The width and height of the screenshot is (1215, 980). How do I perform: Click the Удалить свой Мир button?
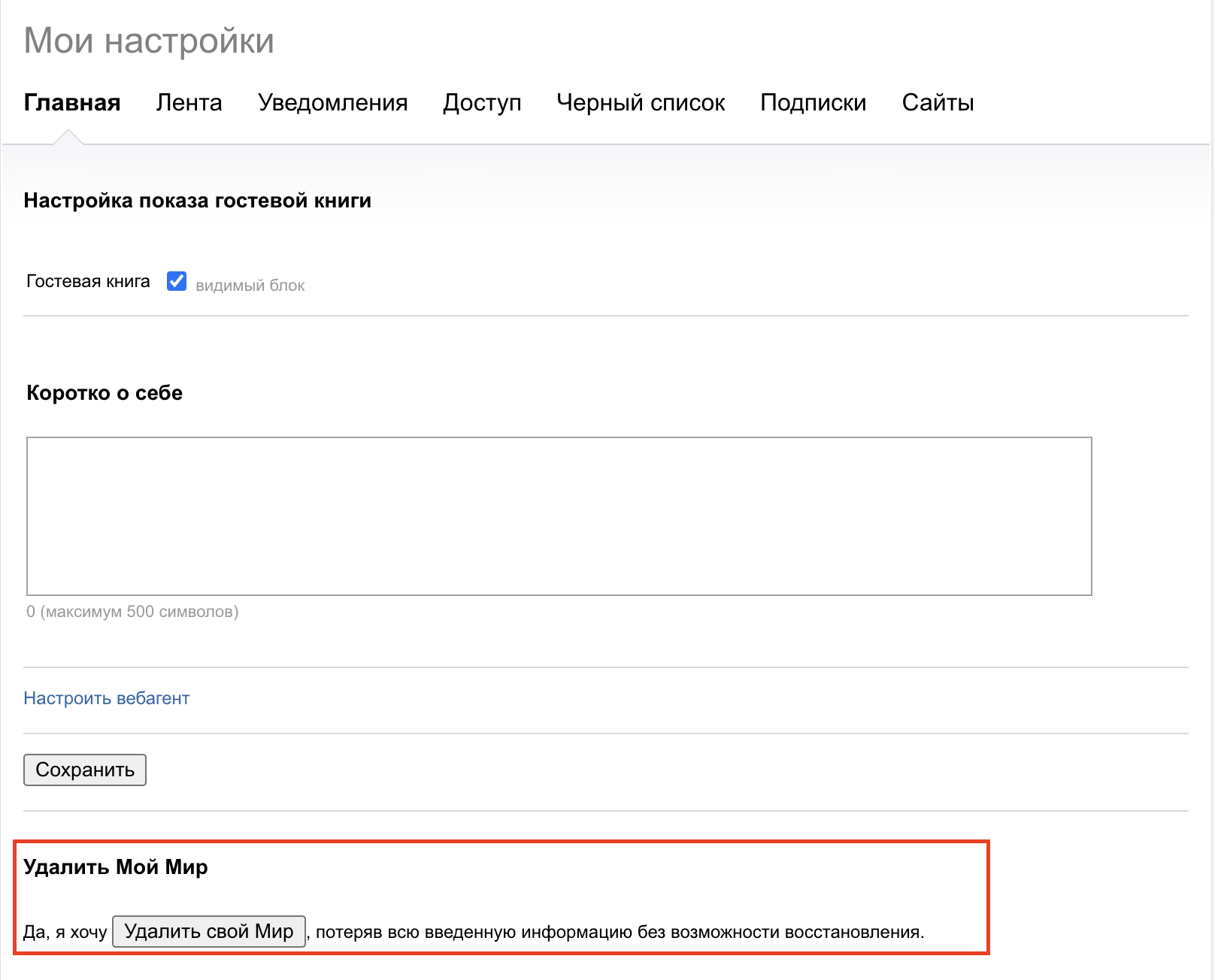click(x=209, y=931)
